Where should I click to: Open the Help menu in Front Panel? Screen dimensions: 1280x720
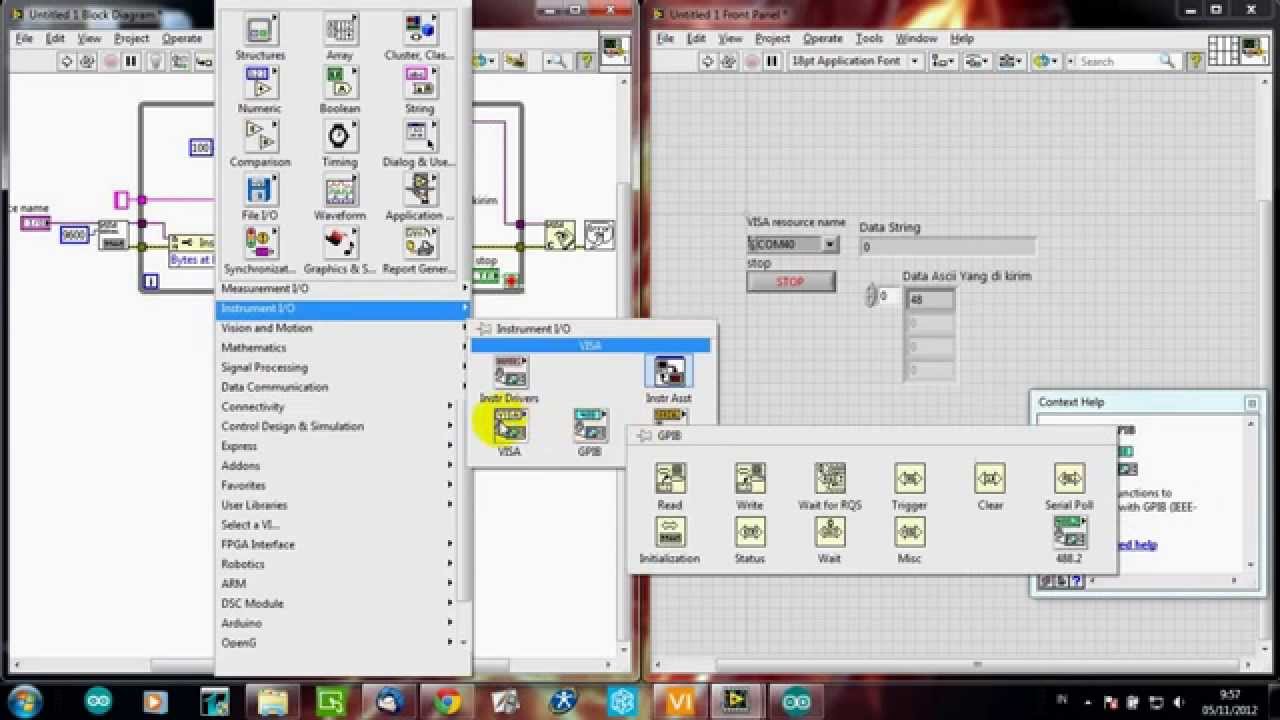(x=962, y=38)
